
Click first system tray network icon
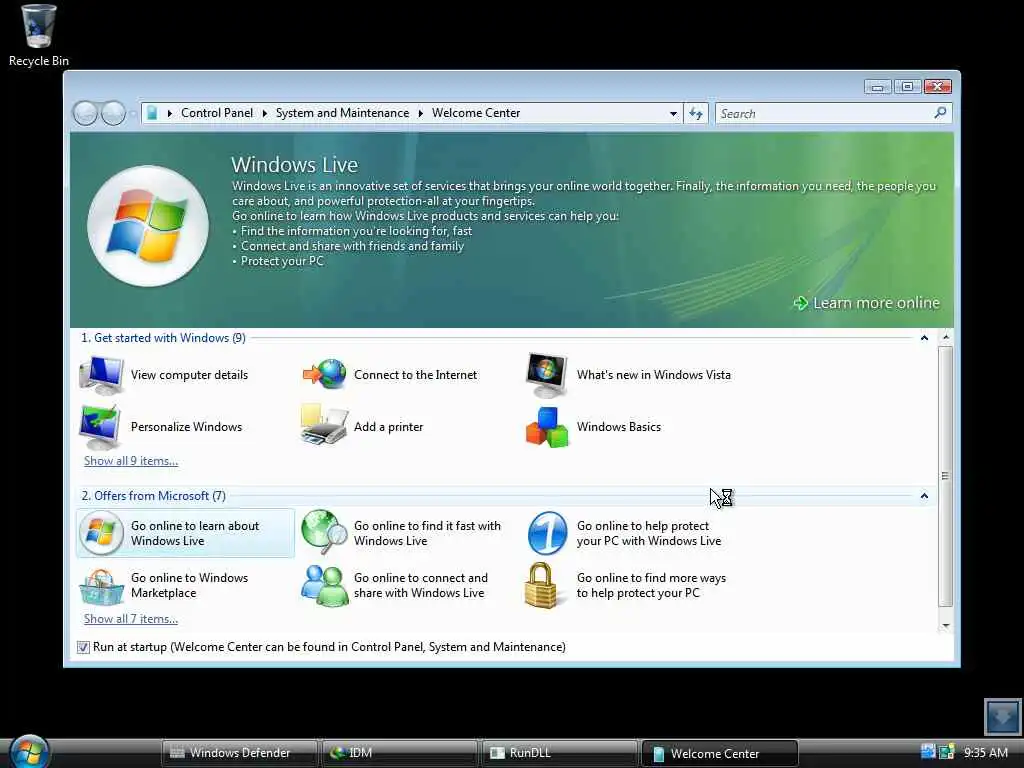[x=928, y=752]
